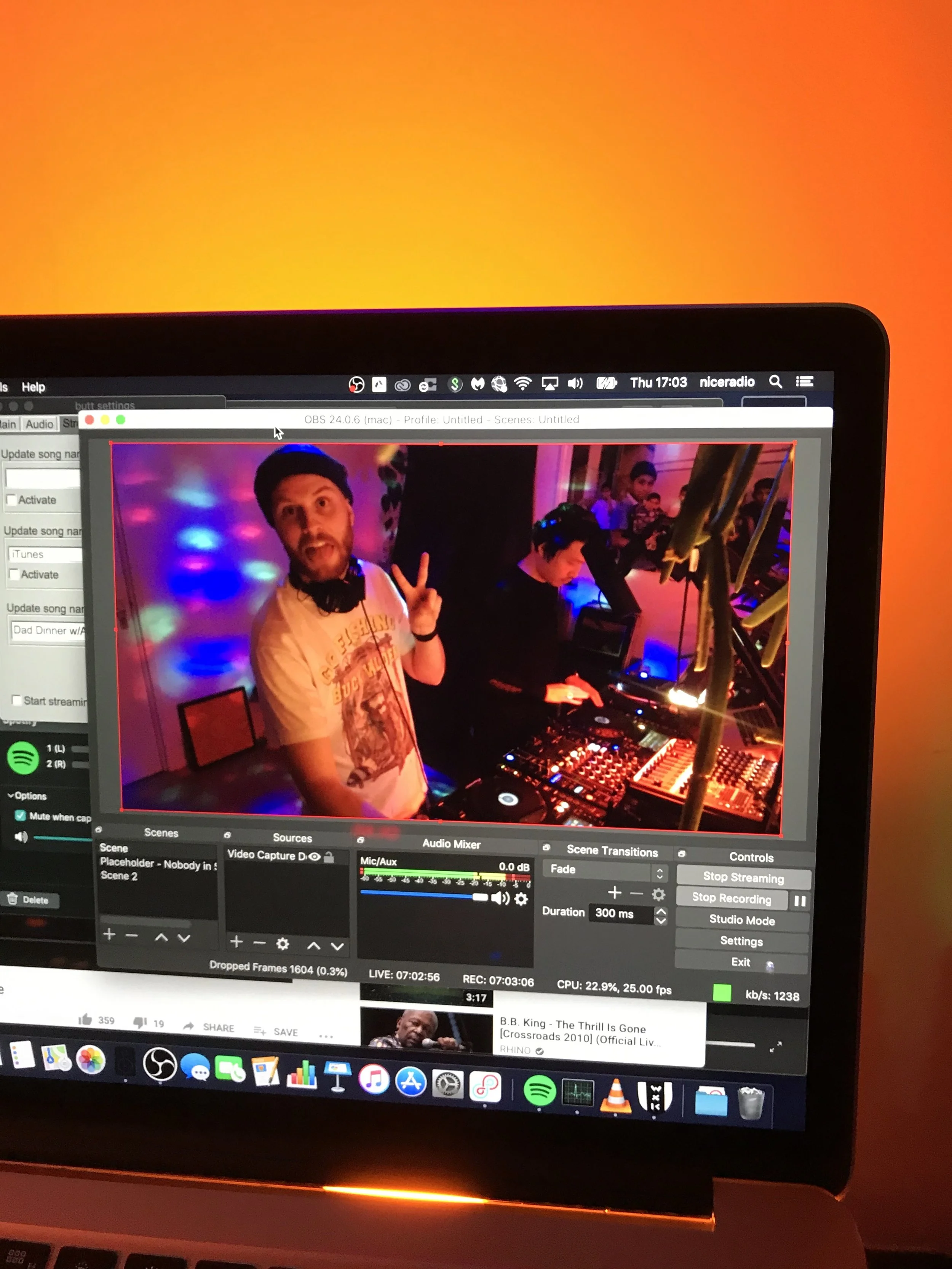Screen dimensions: 952x1269
Task: Open Scene Transitions properties gear
Action: pyautogui.click(x=659, y=894)
